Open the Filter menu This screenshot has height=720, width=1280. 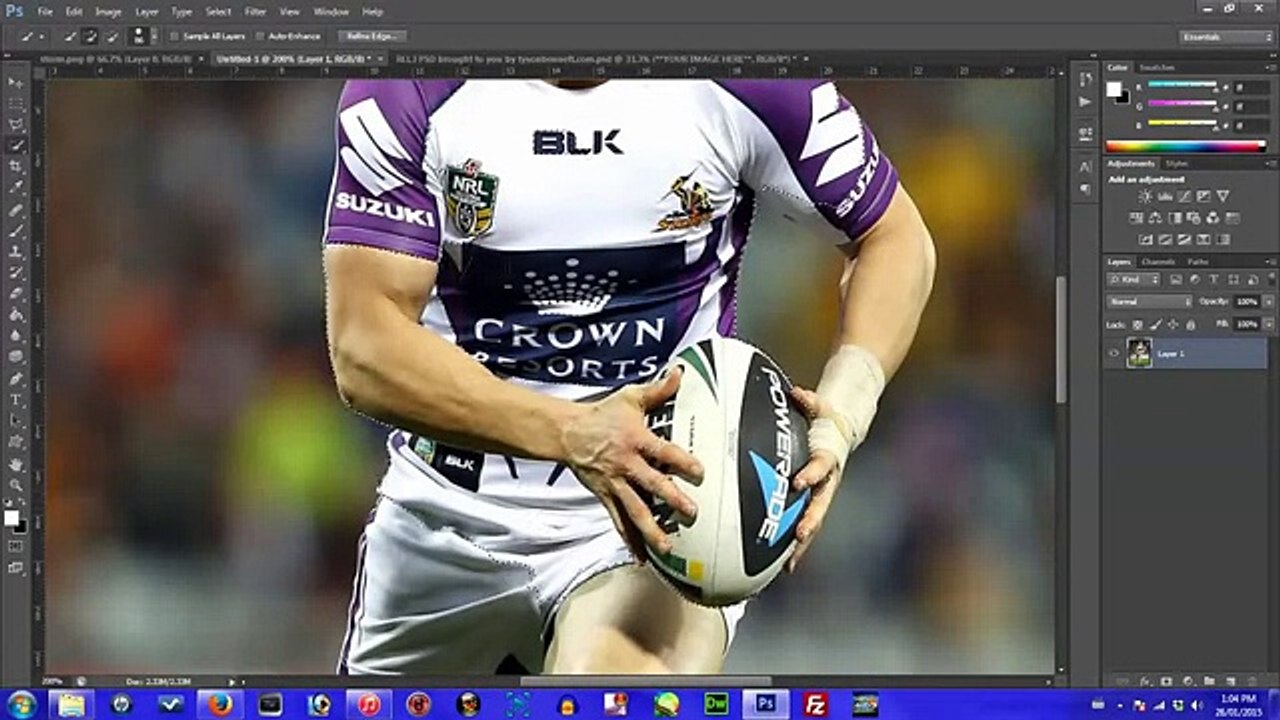click(255, 12)
